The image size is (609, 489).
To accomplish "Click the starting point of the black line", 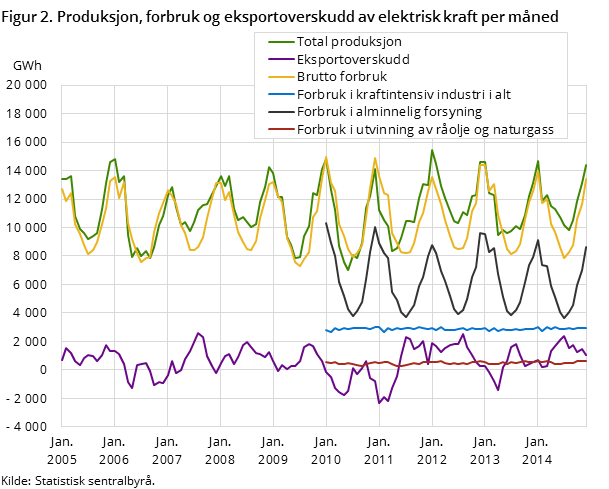I will pyautogui.click(x=327, y=223).
